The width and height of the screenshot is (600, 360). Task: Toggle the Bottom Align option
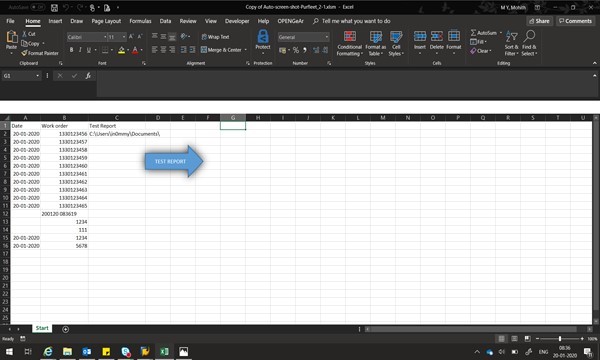(x=172, y=36)
